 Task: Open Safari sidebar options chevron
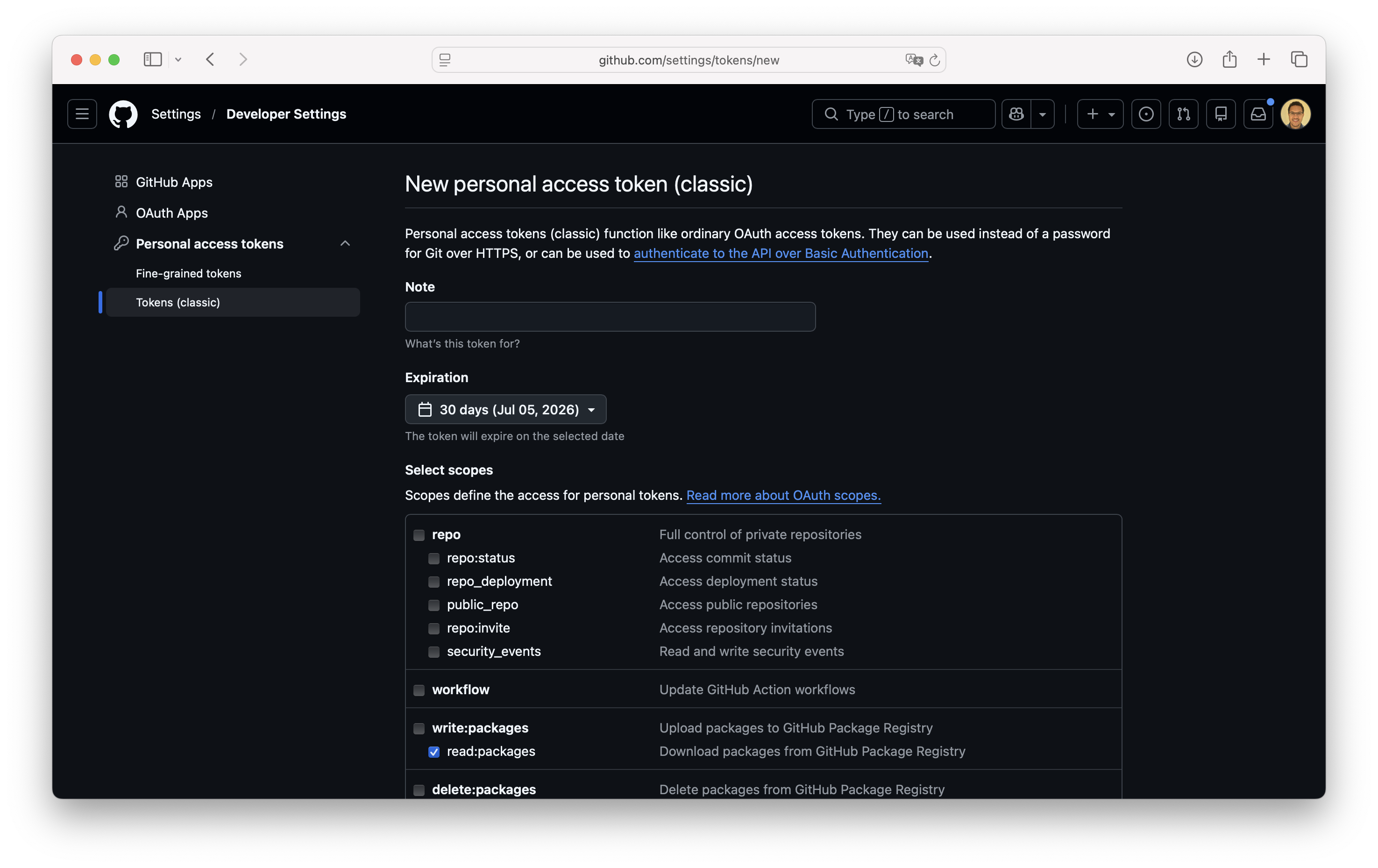coord(178,59)
